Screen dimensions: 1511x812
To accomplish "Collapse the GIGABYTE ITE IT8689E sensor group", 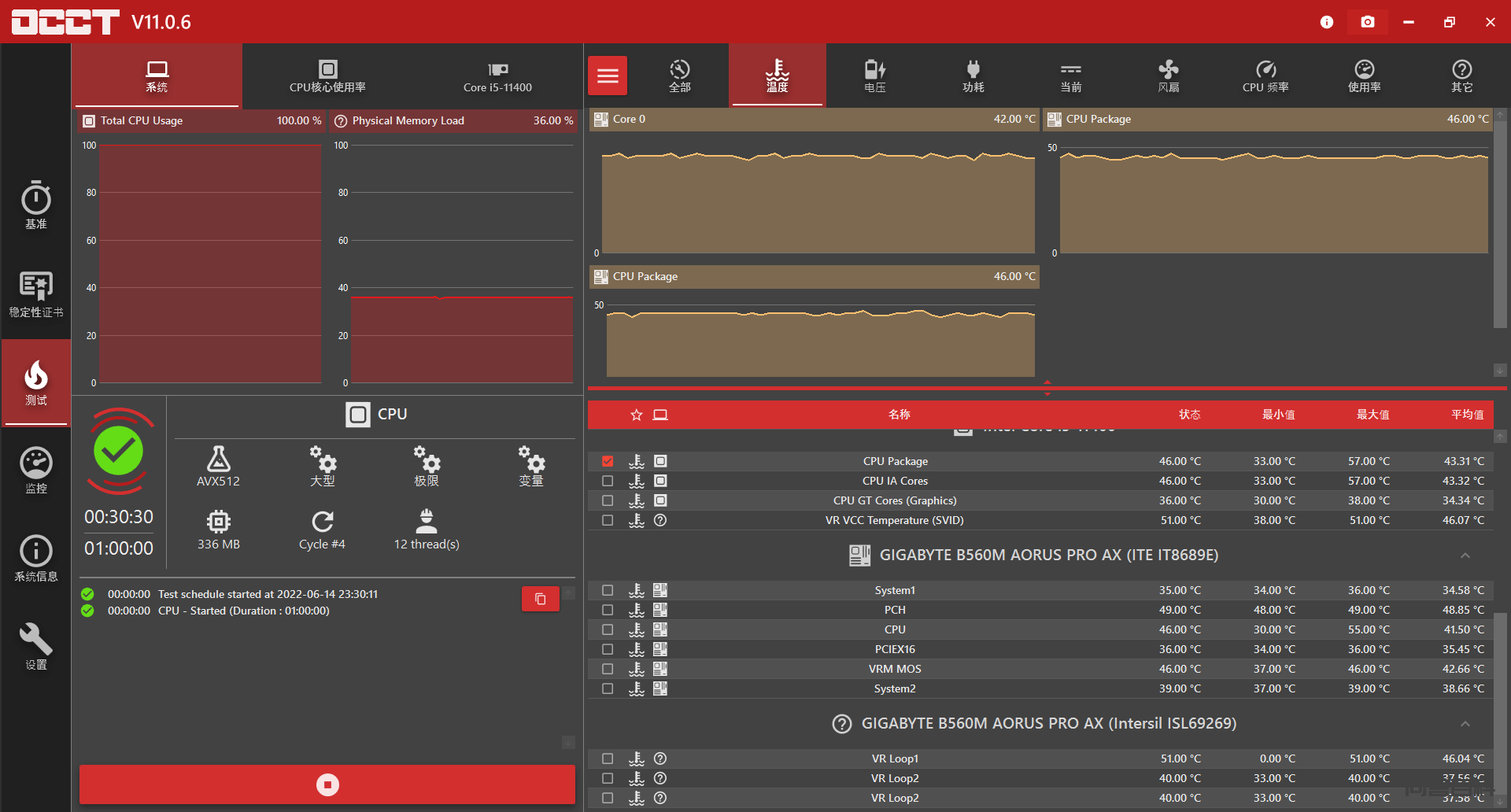I will pos(1465,555).
